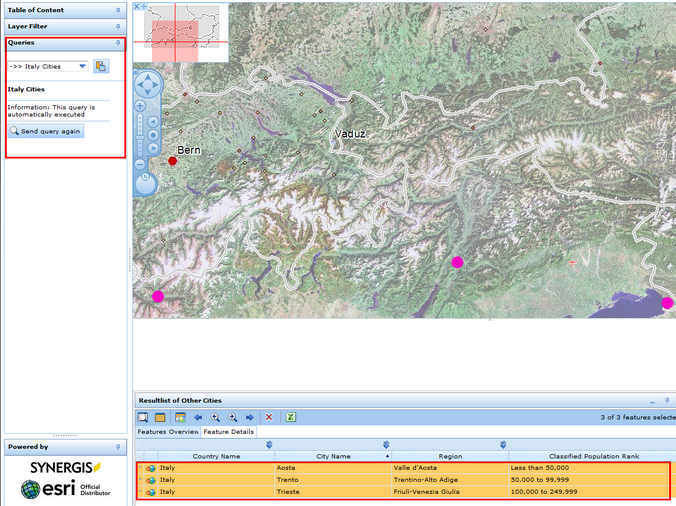Click the filter icon above City Name column
The height and width of the screenshot is (506, 676).
click(x=386, y=444)
